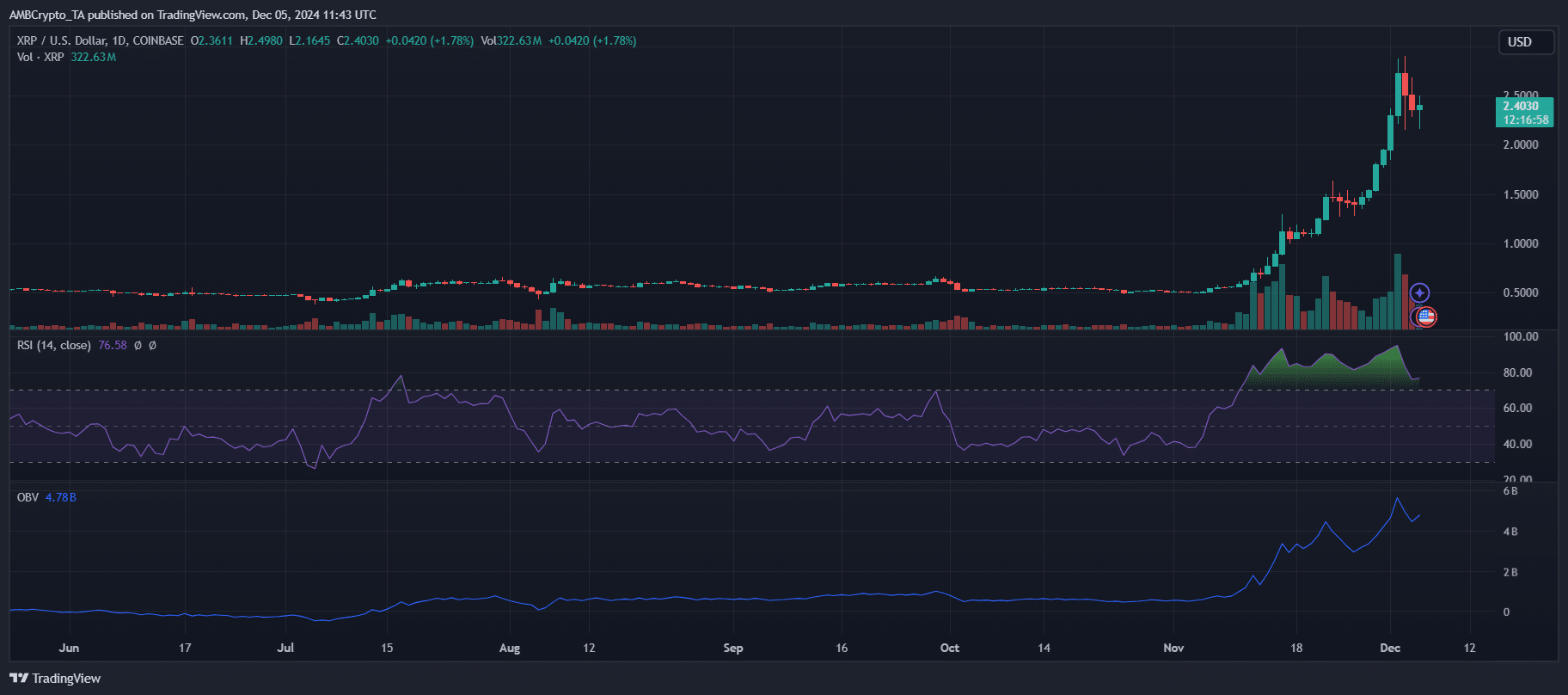Click the Vol322.63M value in the header
The height and width of the screenshot is (695, 1568).
click(x=511, y=40)
